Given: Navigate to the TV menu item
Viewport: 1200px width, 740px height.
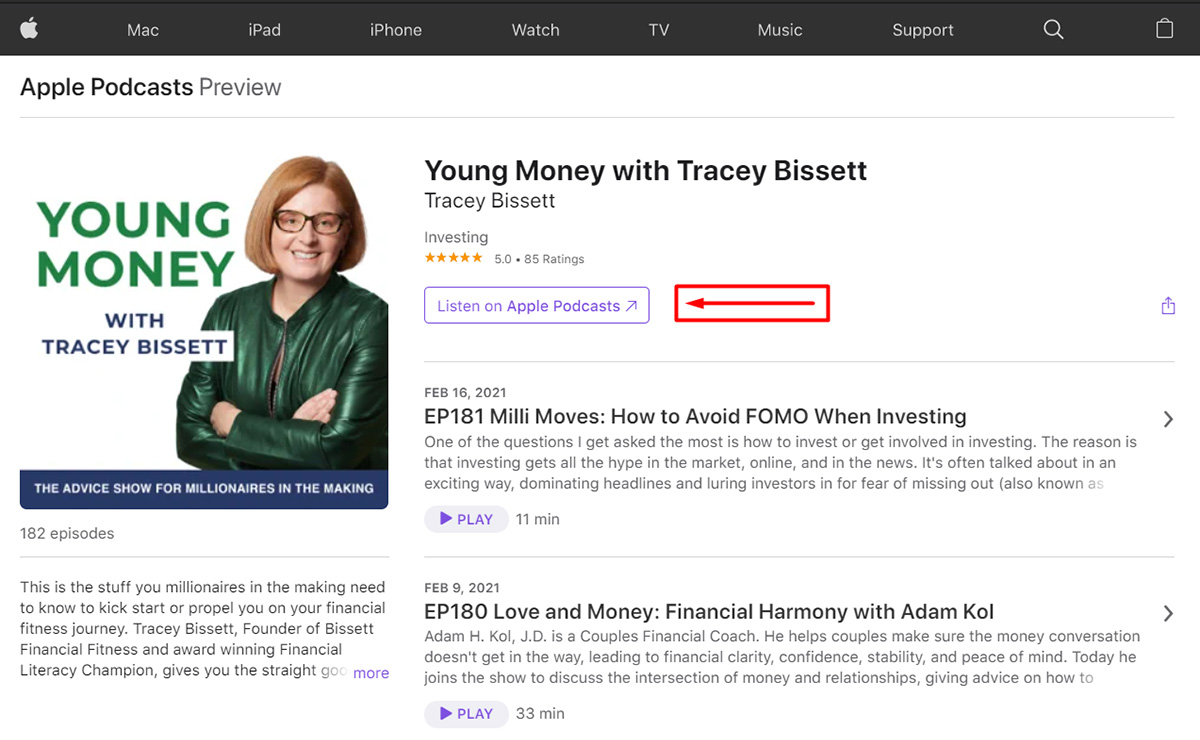Looking at the screenshot, I should [658, 30].
